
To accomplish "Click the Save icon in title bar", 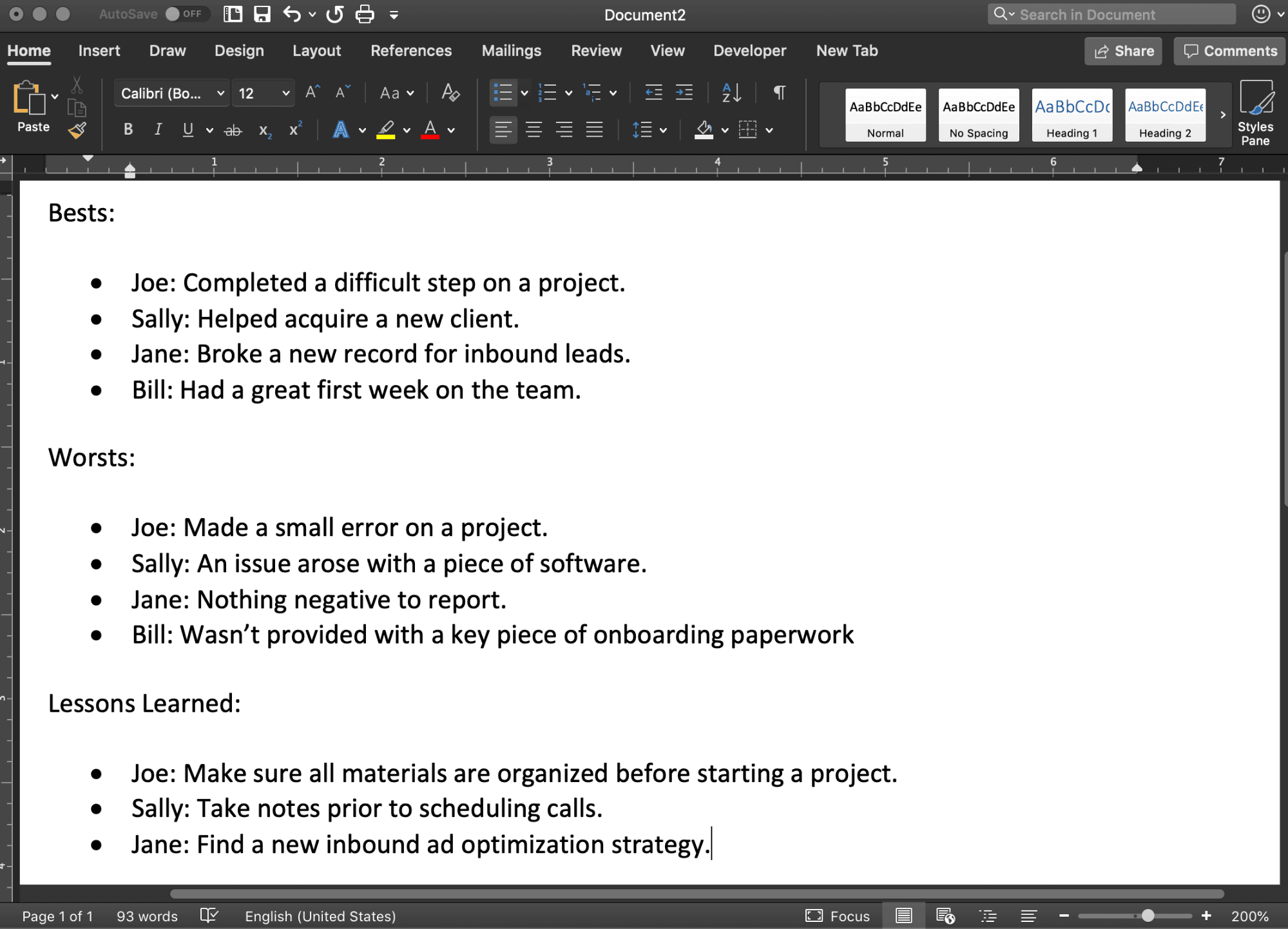I will click(x=262, y=14).
